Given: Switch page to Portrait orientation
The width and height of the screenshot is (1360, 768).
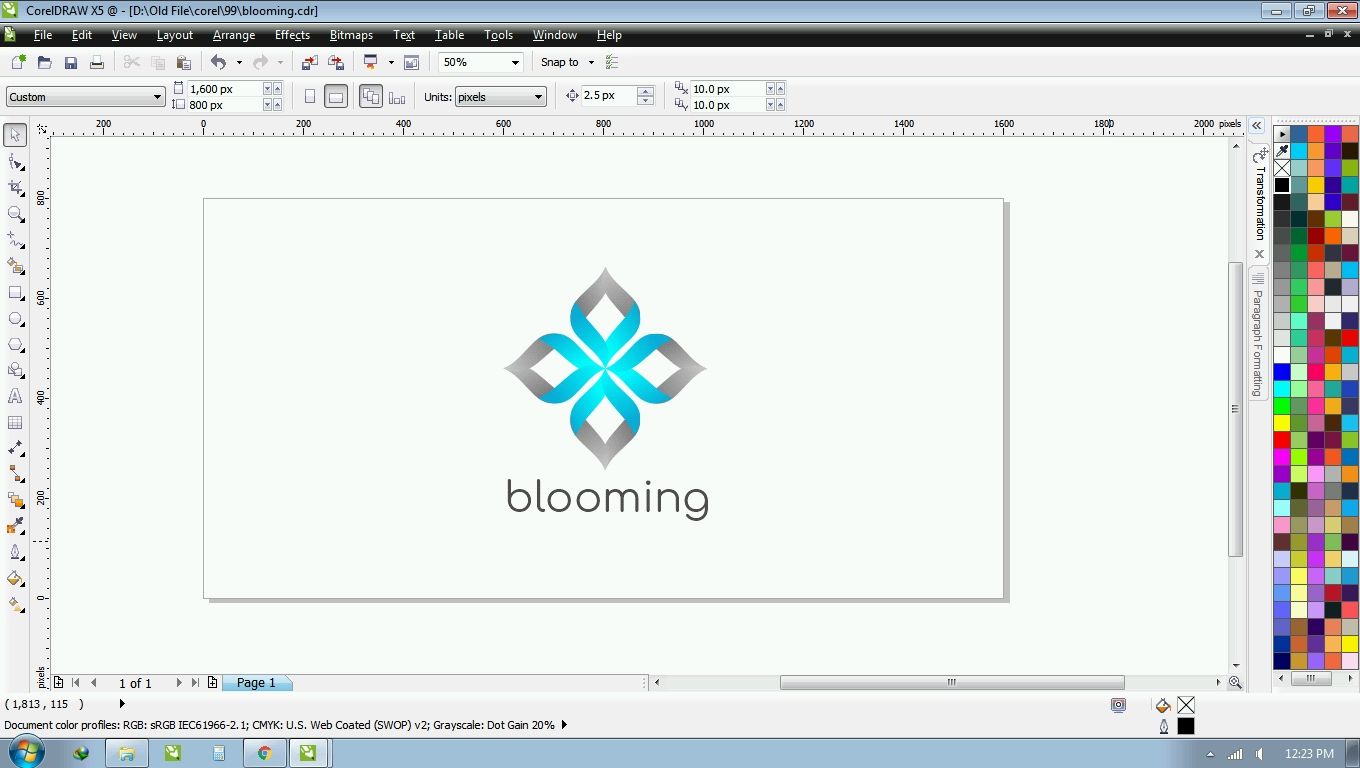Looking at the screenshot, I should click(309, 97).
